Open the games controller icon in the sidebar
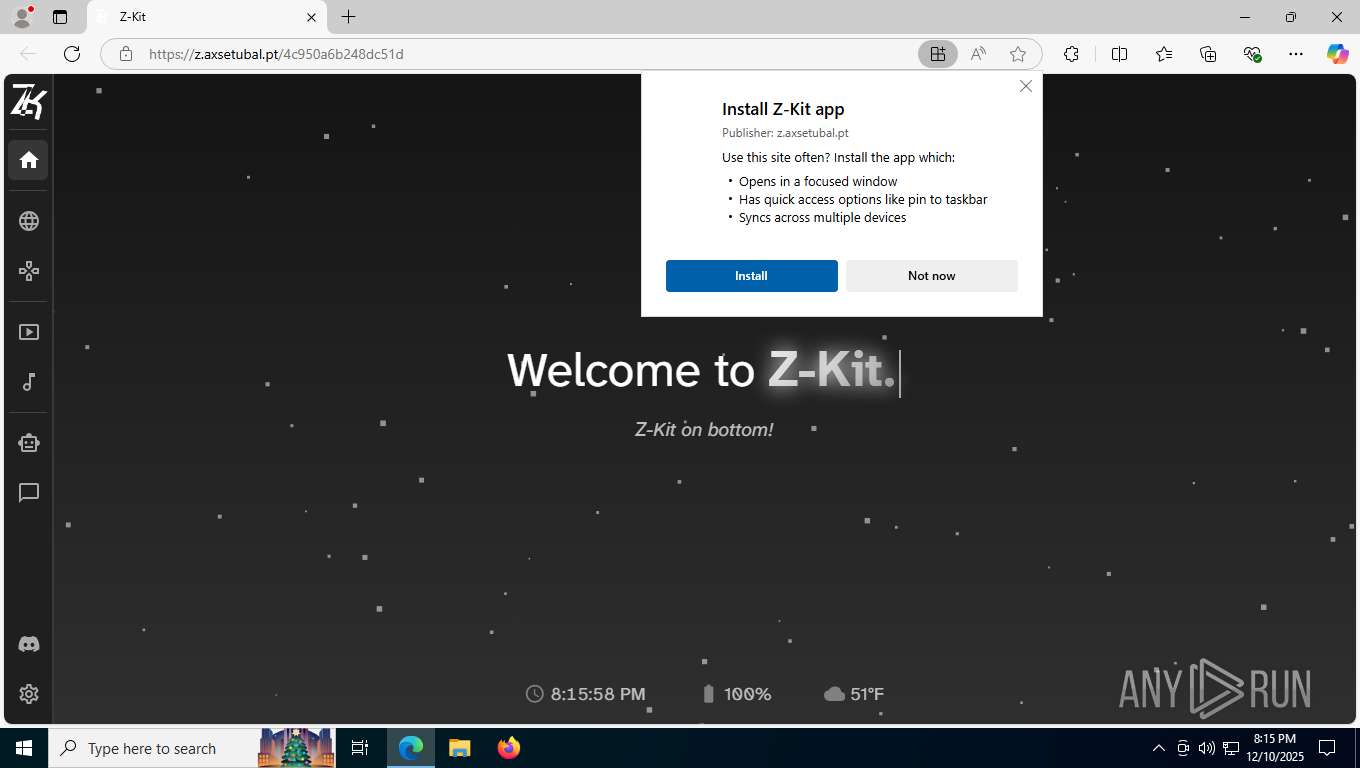Viewport: 1360px width, 768px height. point(28,271)
